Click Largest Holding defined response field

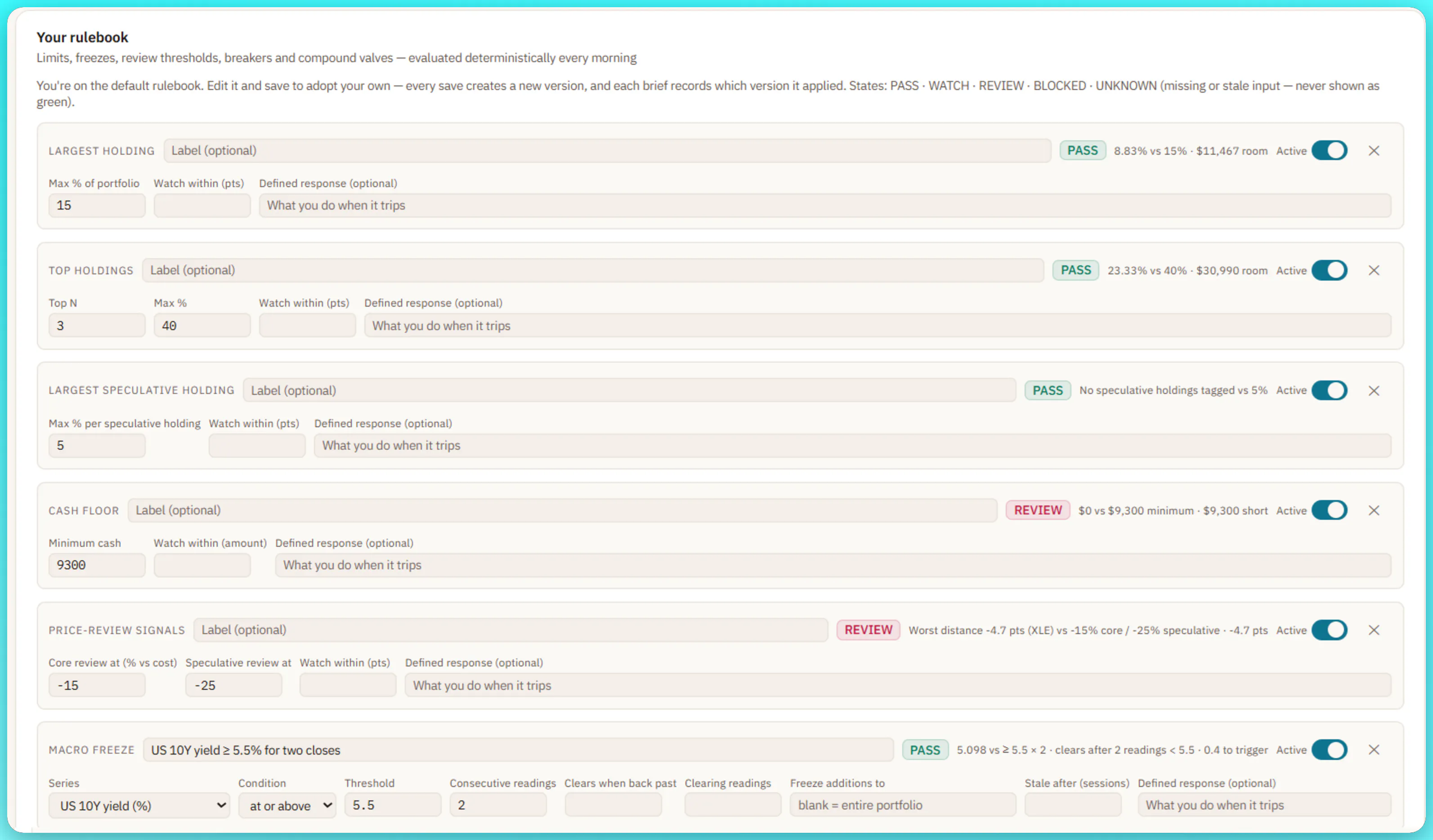pos(825,205)
